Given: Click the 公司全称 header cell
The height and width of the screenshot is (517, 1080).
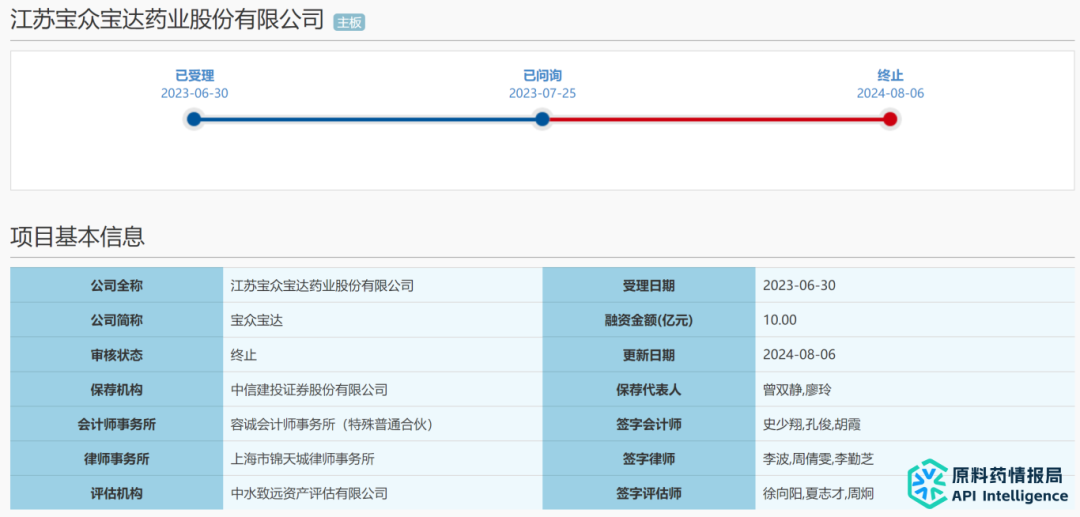Looking at the screenshot, I should [116, 286].
